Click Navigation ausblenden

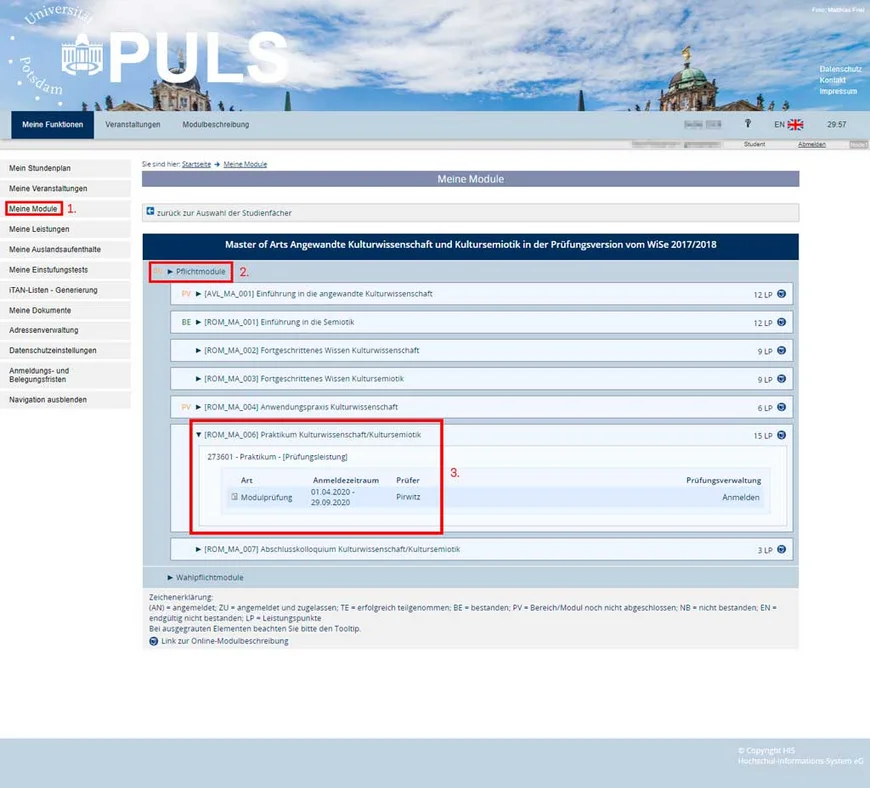pyautogui.click(x=65, y=400)
